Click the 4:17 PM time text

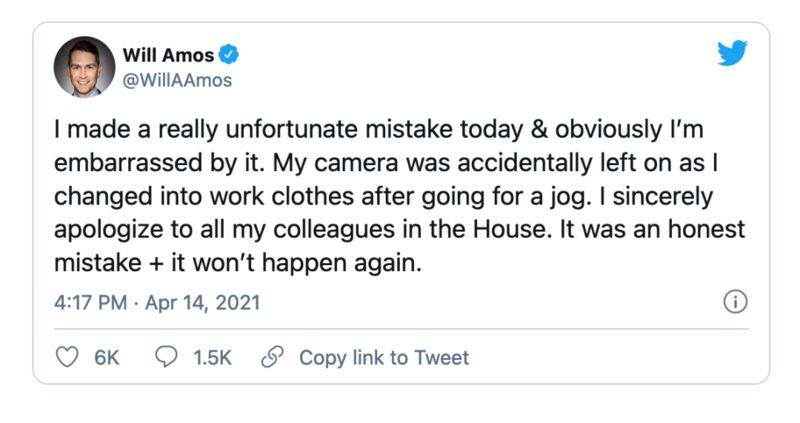(90, 303)
